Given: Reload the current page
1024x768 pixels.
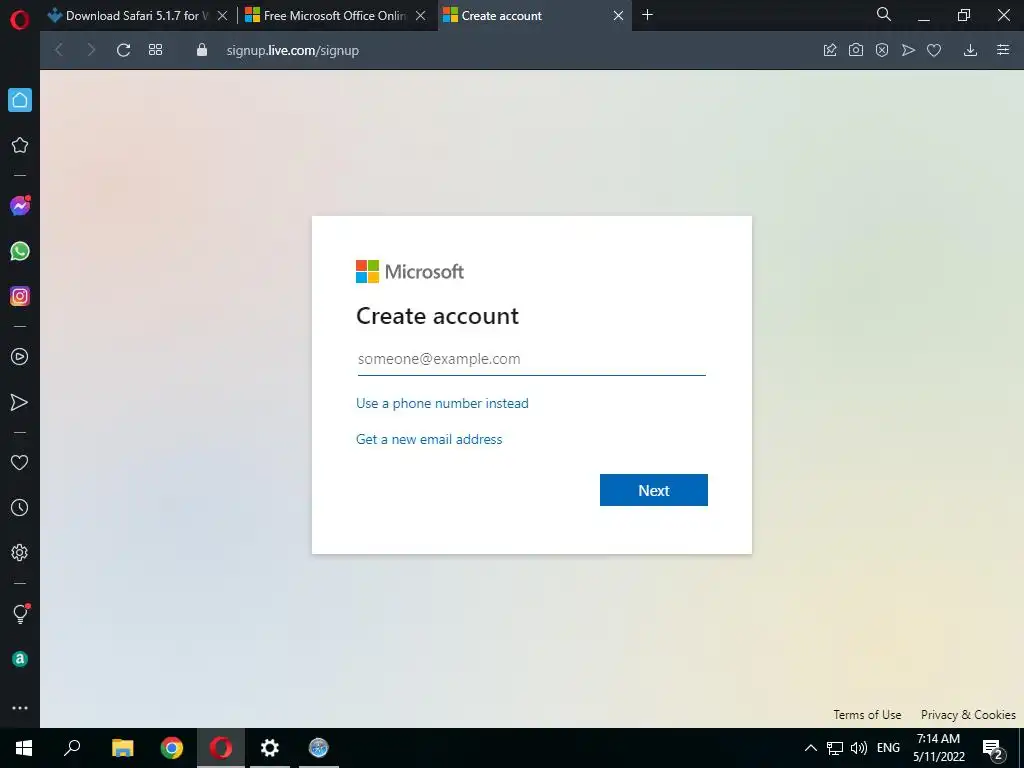Looking at the screenshot, I should pos(123,50).
